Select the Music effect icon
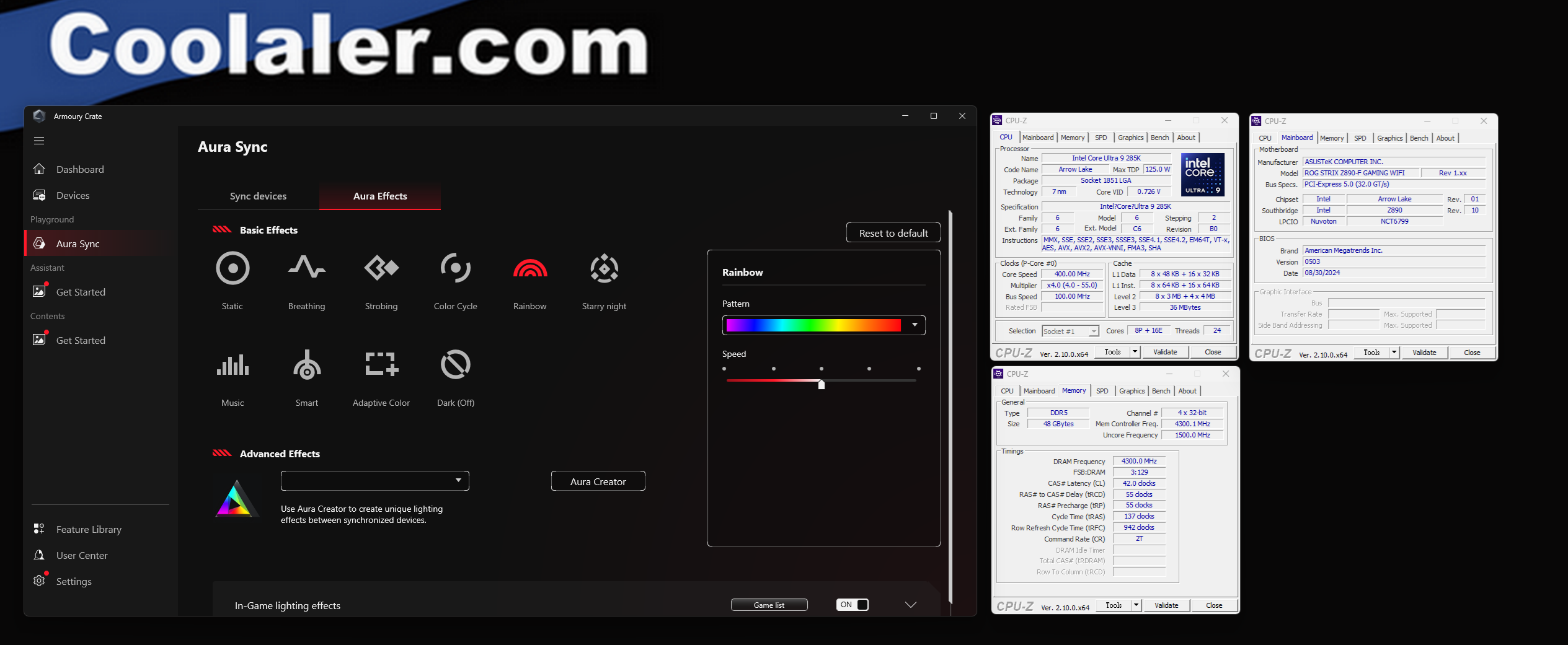Image resolution: width=1568 pixels, height=645 pixels. coord(233,365)
